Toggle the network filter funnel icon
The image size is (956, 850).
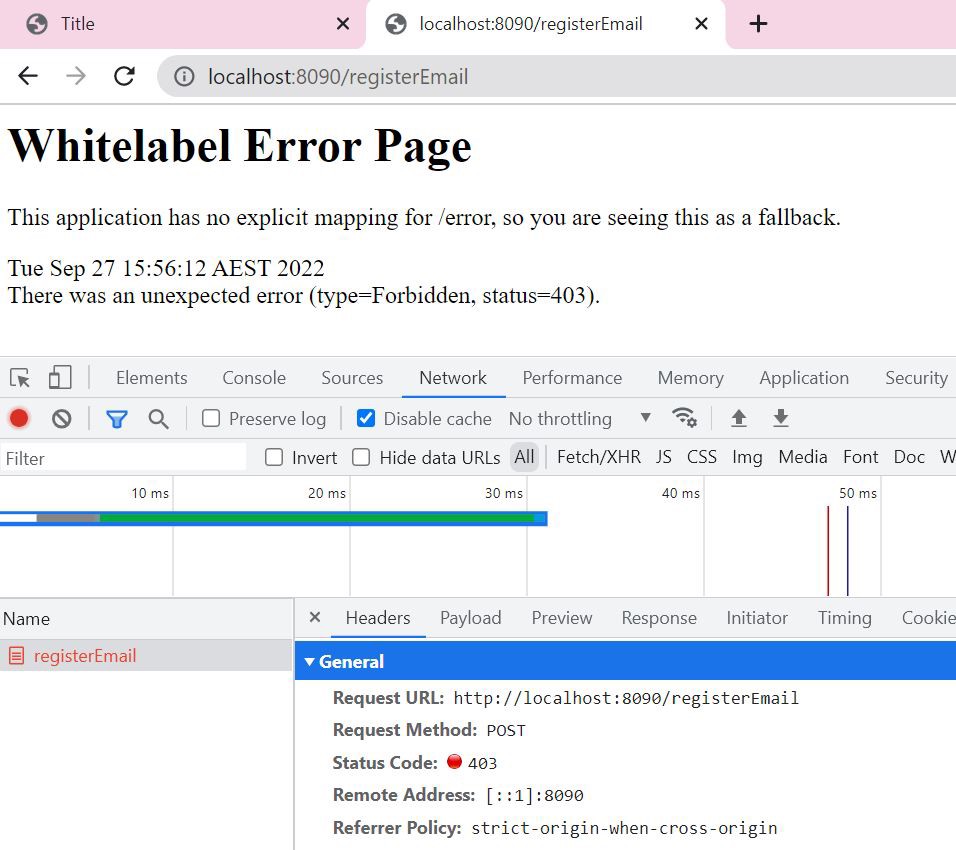[116, 419]
